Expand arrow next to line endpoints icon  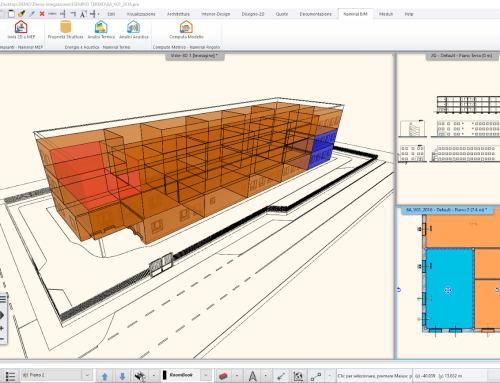[x=329, y=376]
